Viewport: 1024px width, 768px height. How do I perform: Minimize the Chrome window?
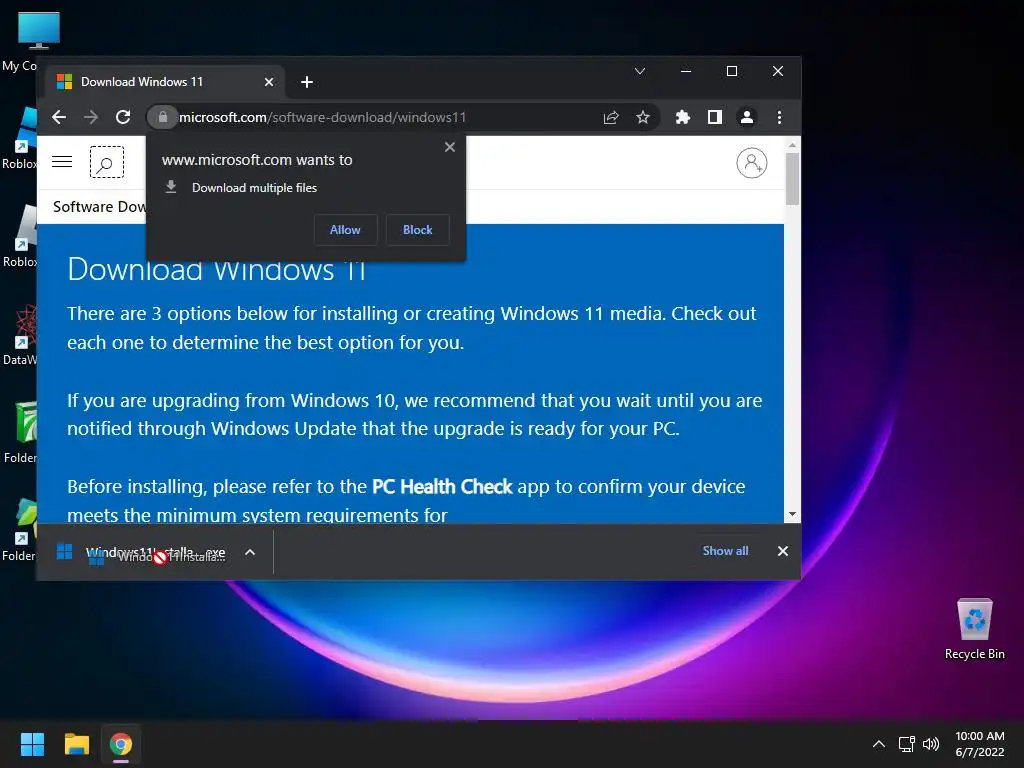pyautogui.click(x=686, y=71)
